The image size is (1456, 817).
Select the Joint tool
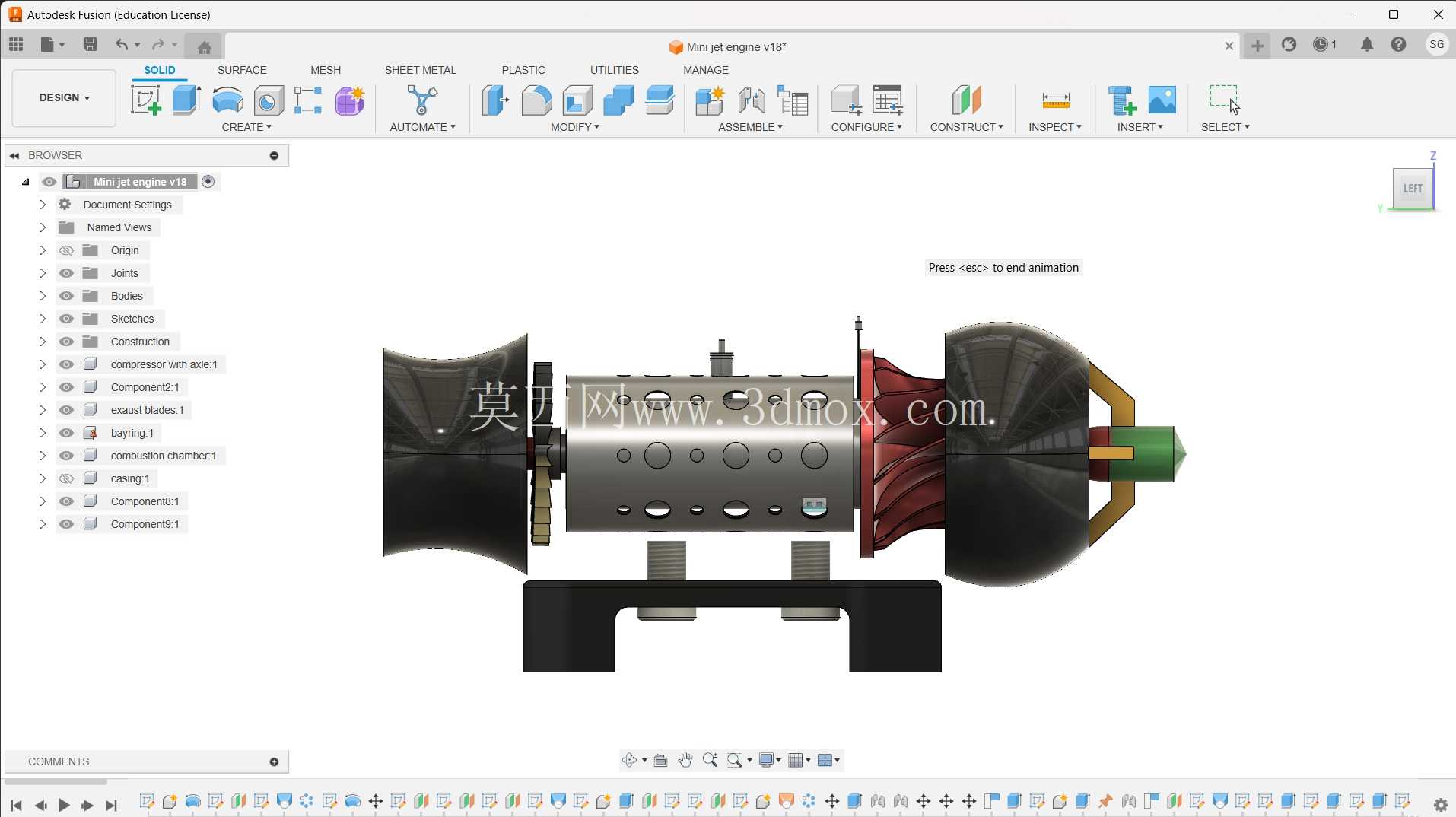[752, 100]
